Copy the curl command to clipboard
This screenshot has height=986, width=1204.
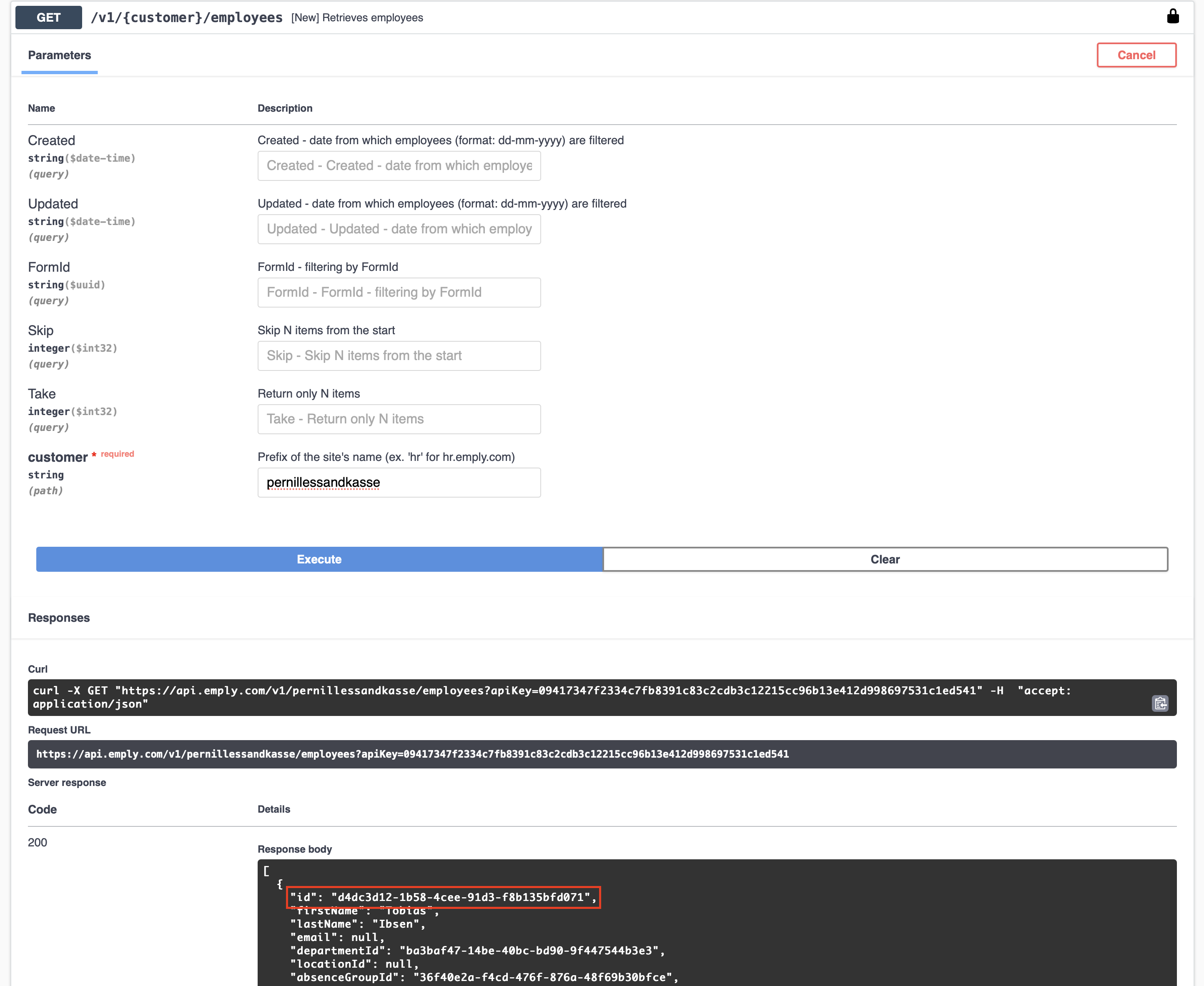pos(1160,703)
